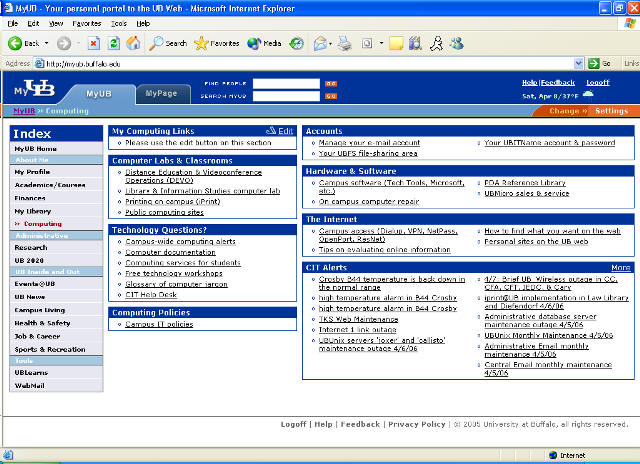Click the Search MyUB input field
Image resolution: width=640 pixels, height=464 pixels.
pos(286,96)
